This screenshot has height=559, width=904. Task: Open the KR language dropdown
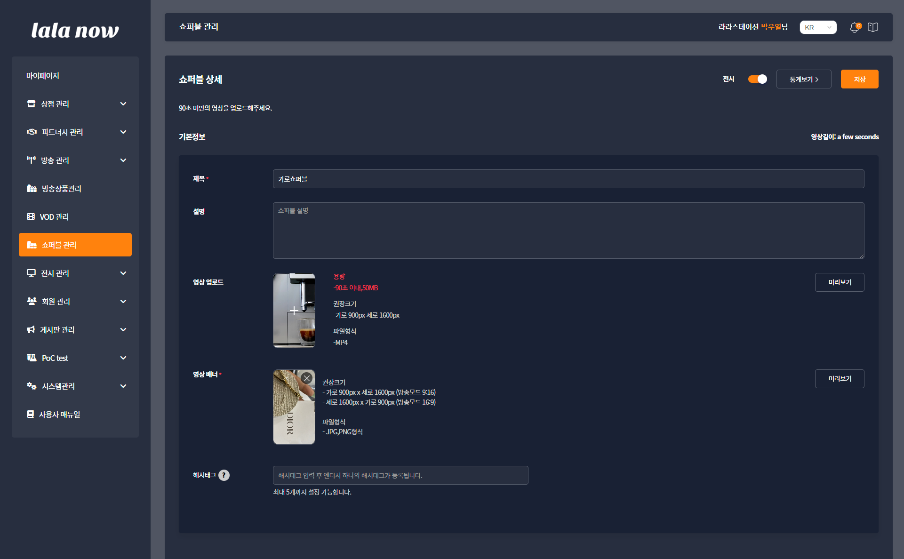(x=818, y=27)
